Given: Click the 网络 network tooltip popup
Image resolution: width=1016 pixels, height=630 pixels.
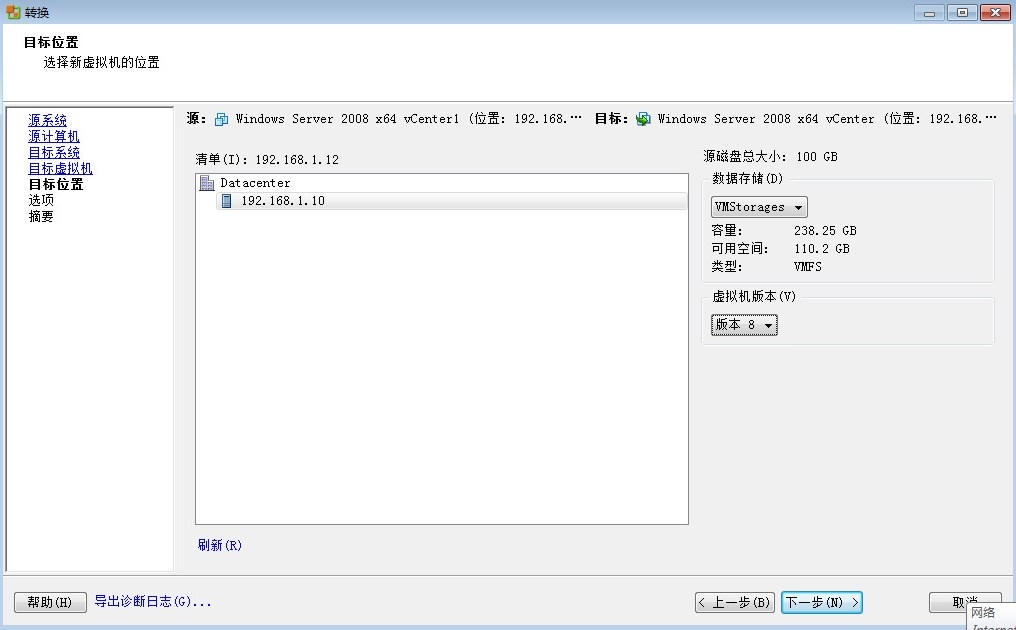Looking at the screenshot, I should tap(991, 616).
